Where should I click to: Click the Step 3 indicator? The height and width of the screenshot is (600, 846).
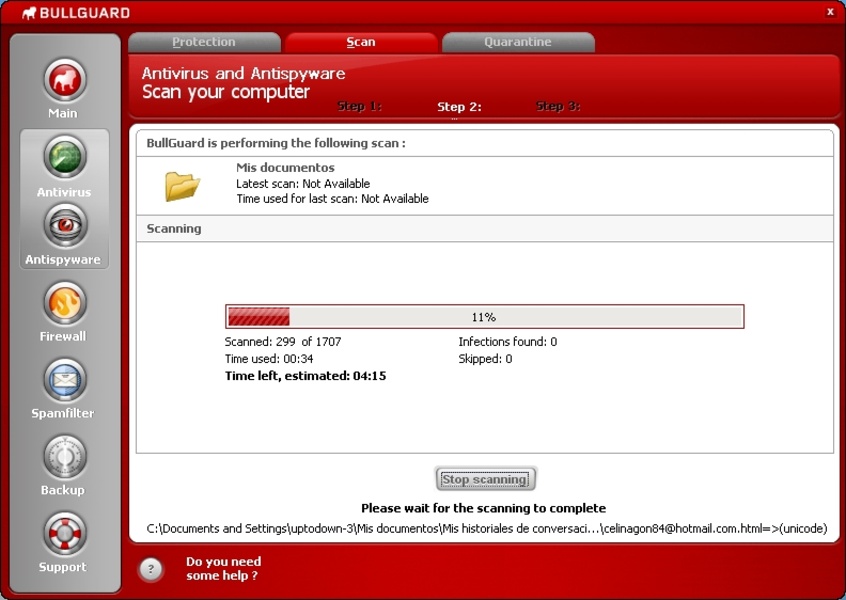558,106
